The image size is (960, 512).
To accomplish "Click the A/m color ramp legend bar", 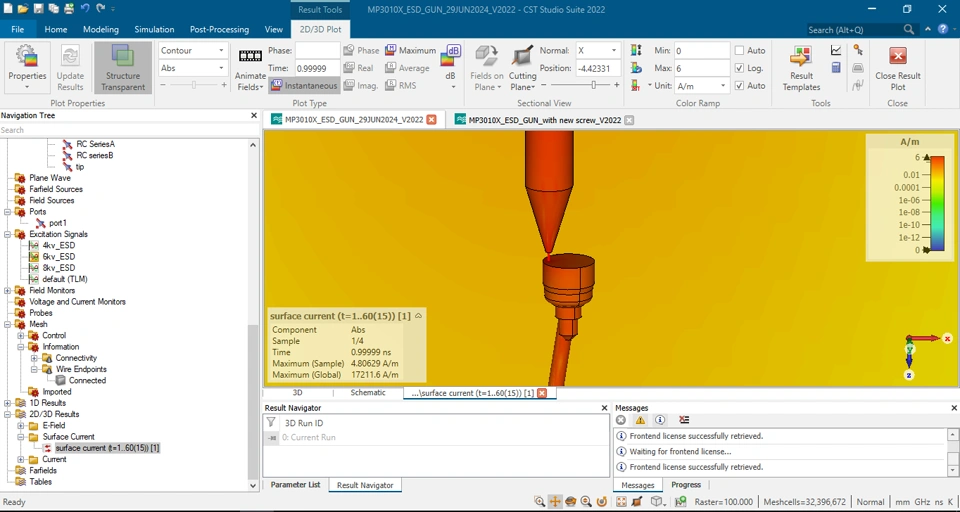I will pos(937,204).
